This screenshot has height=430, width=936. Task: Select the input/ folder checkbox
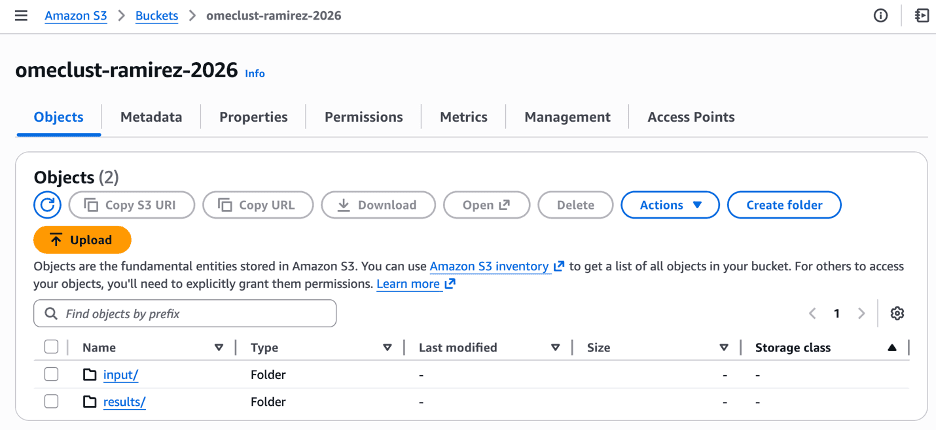(x=51, y=375)
